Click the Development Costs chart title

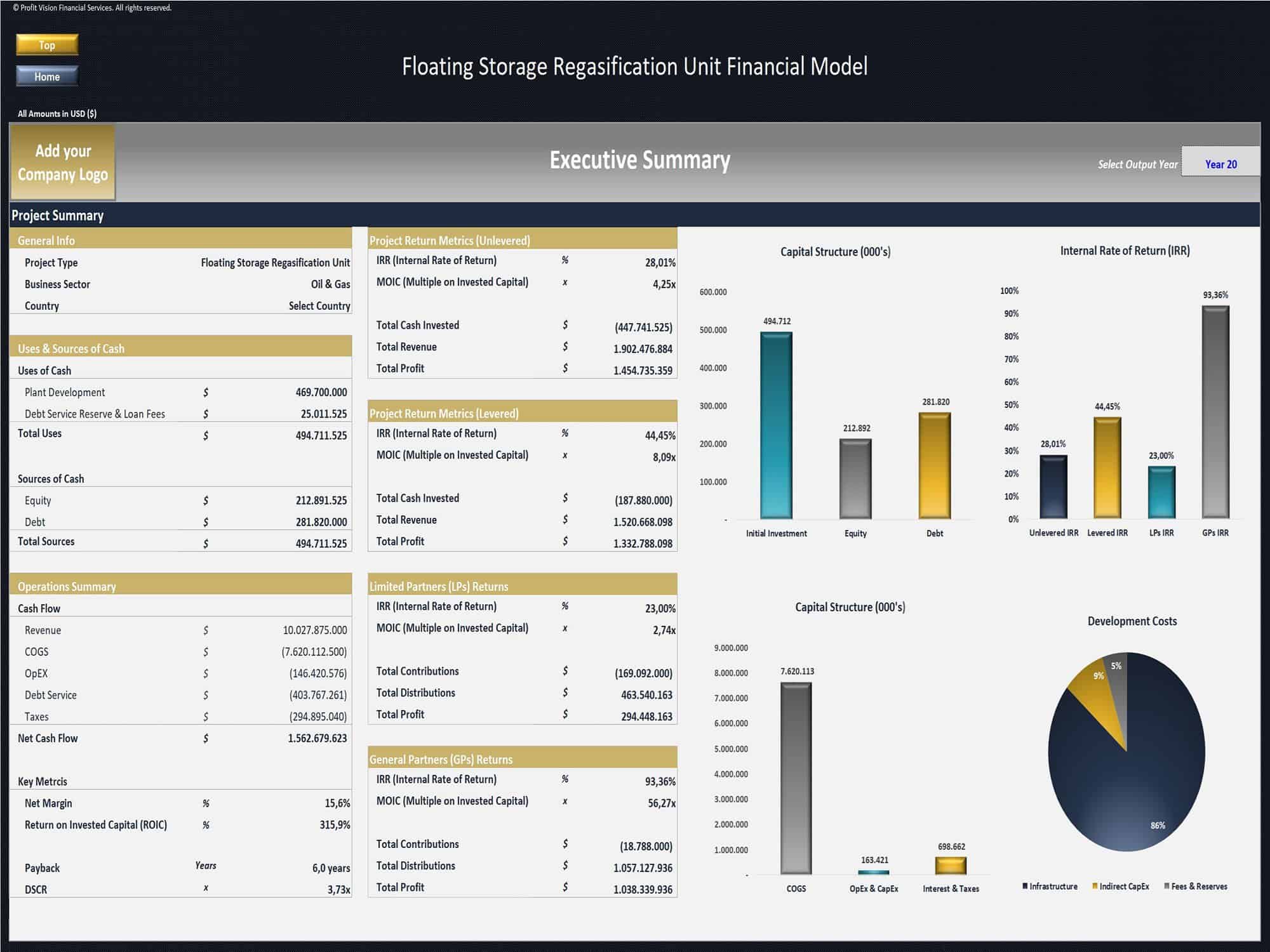coord(1132,621)
